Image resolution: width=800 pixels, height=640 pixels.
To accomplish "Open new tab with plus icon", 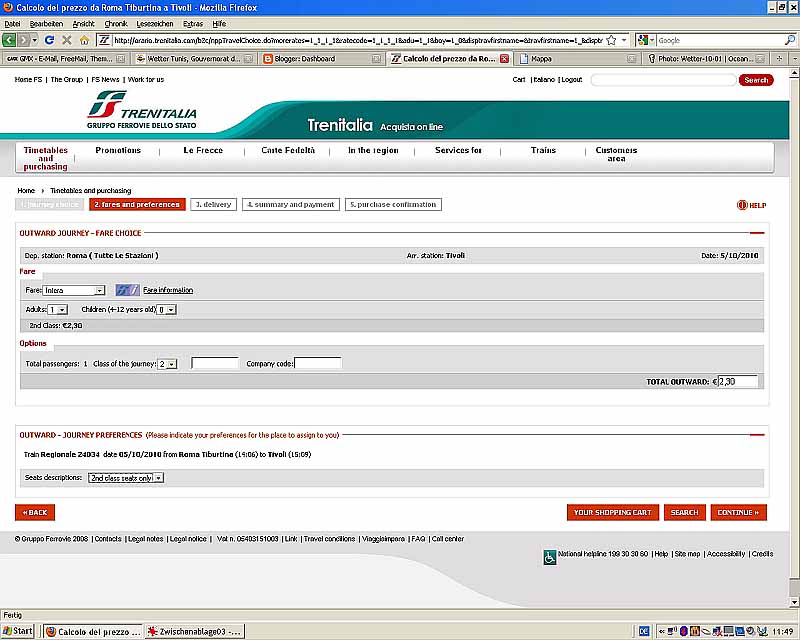I will point(779,59).
